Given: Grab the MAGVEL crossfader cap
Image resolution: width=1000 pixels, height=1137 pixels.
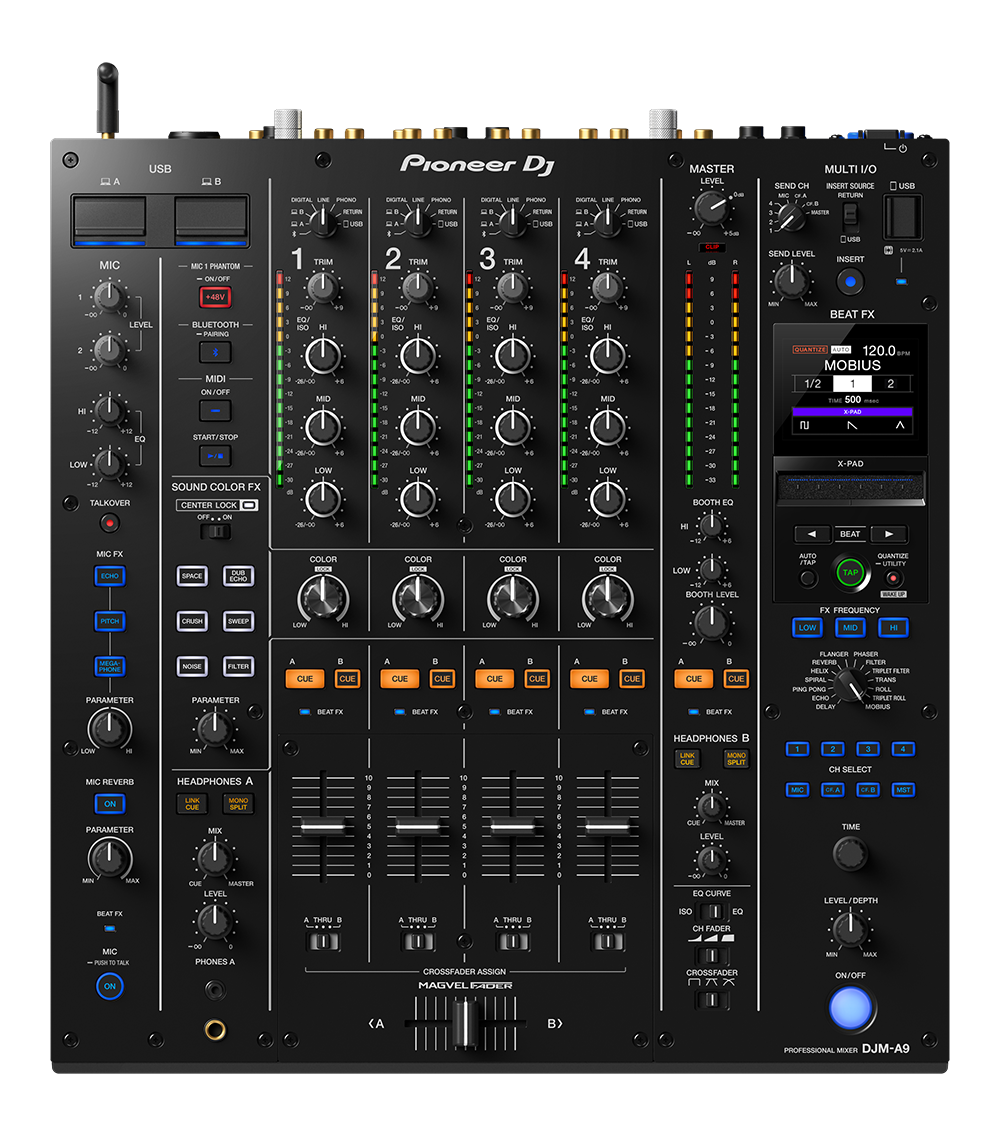Looking at the screenshot, I should (x=465, y=1023).
